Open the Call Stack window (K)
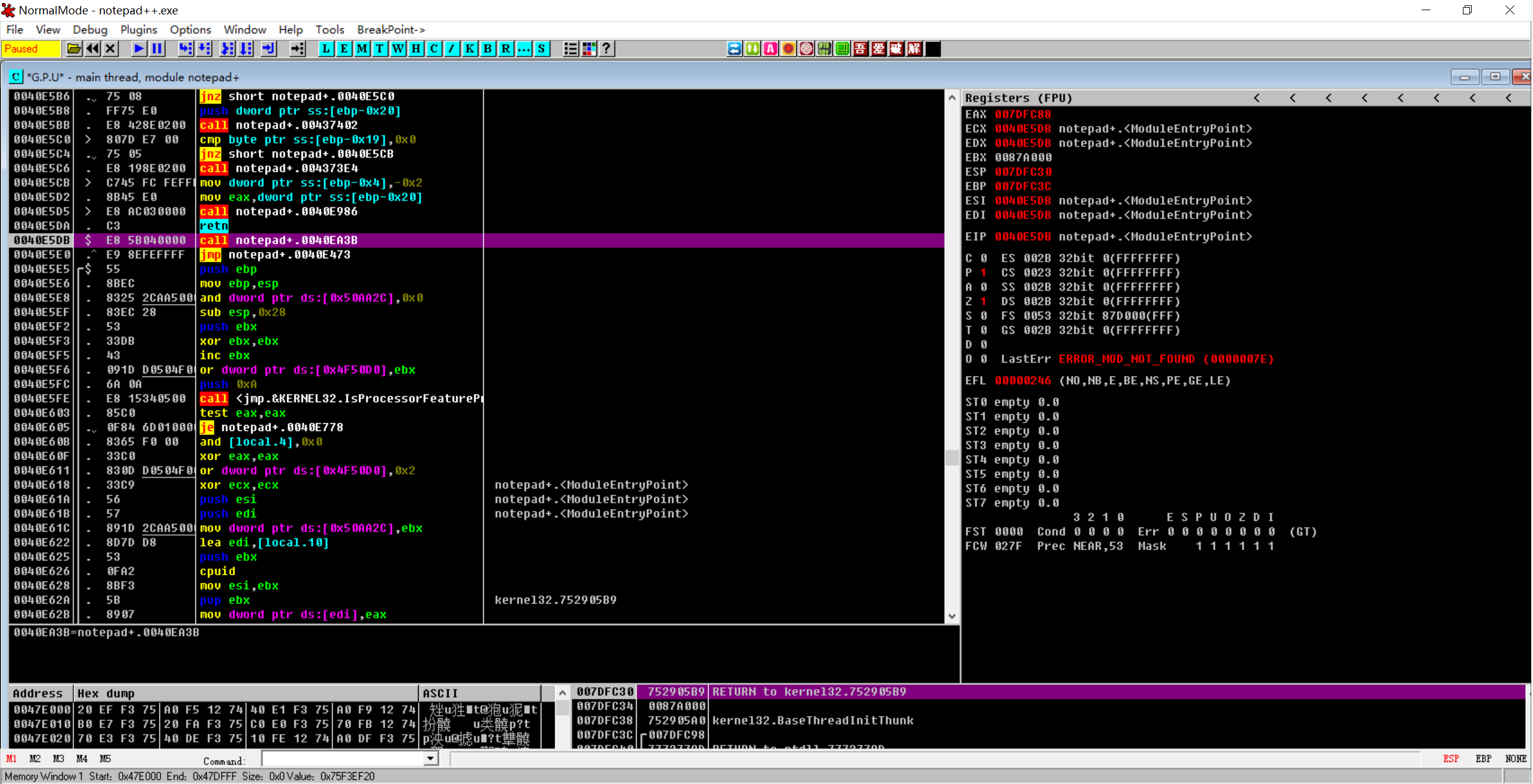The width and height of the screenshot is (1533, 784). (469, 49)
